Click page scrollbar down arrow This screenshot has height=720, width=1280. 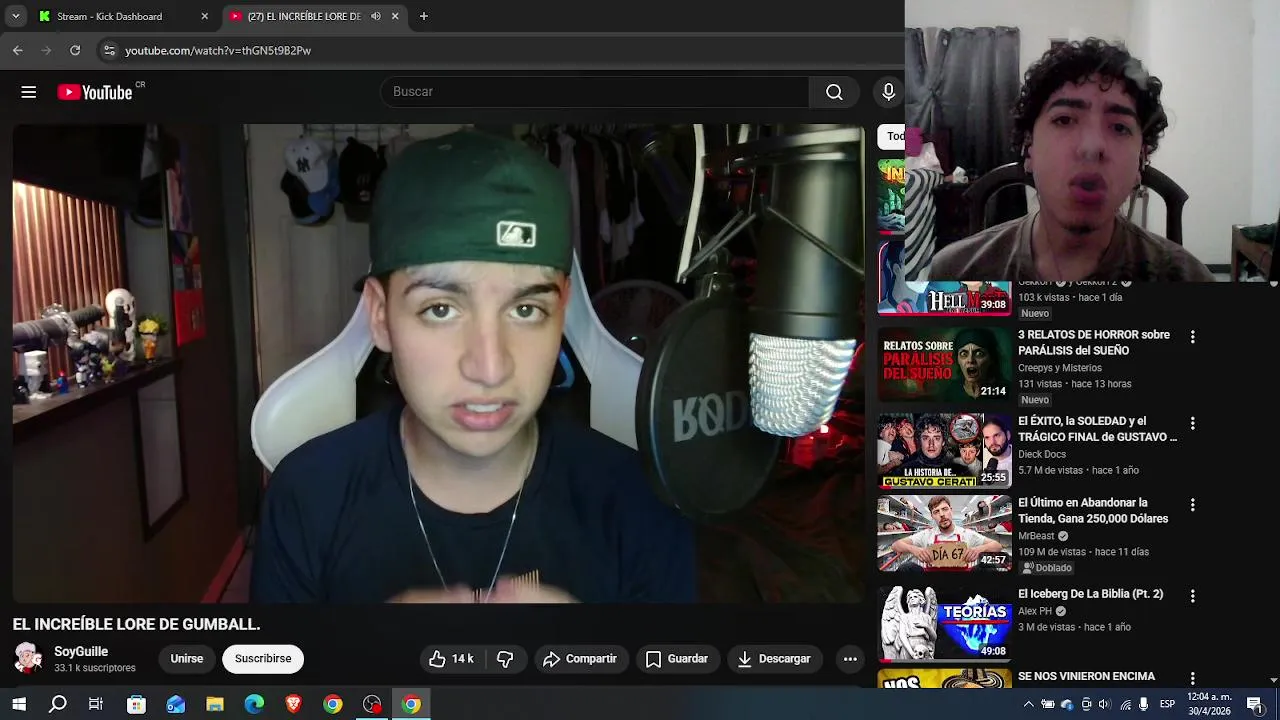[1273, 681]
